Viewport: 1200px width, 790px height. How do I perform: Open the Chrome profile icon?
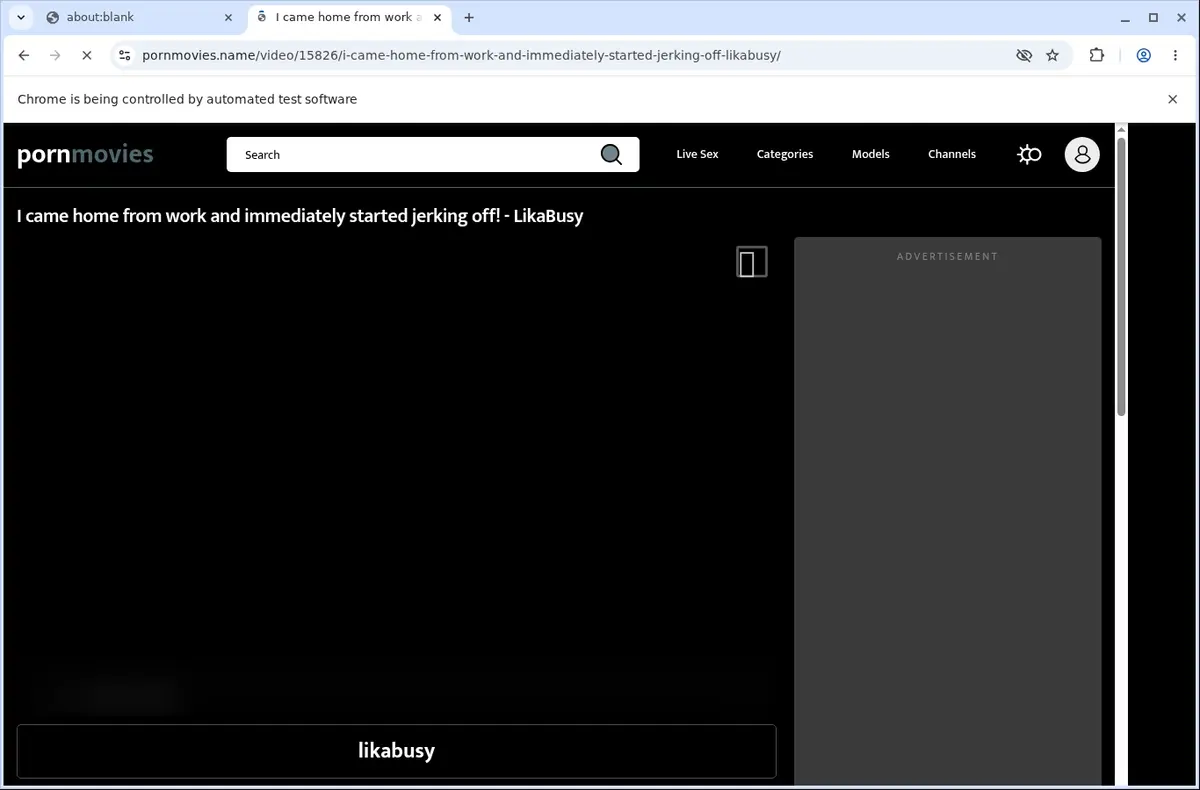tap(1143, 55)
